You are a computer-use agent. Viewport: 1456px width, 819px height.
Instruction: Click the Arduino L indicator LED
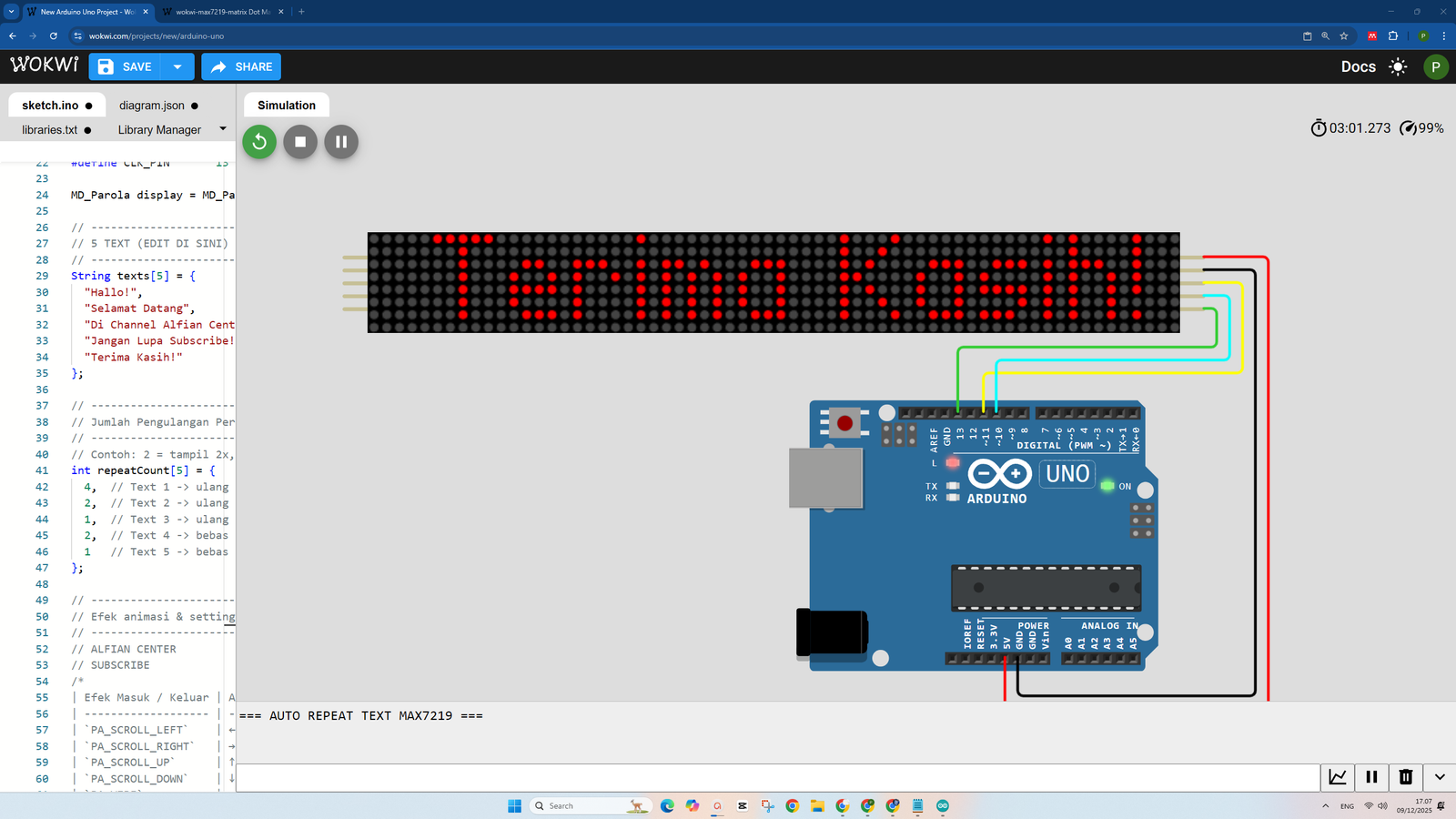953,462
